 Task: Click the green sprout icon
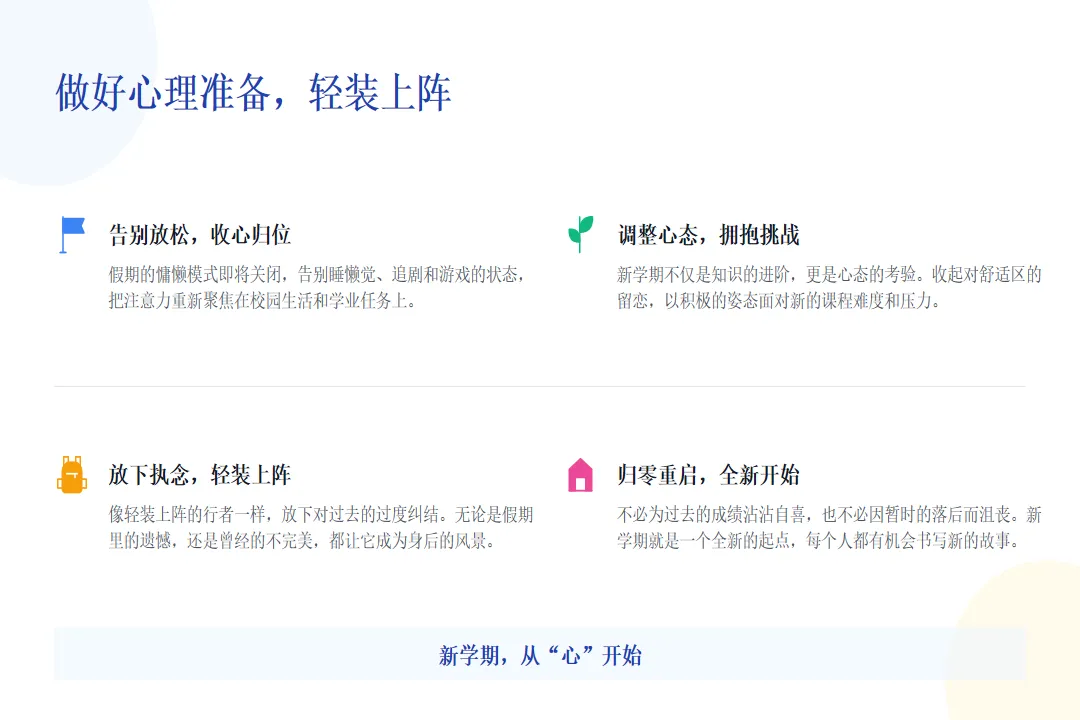tap(581, 234)
